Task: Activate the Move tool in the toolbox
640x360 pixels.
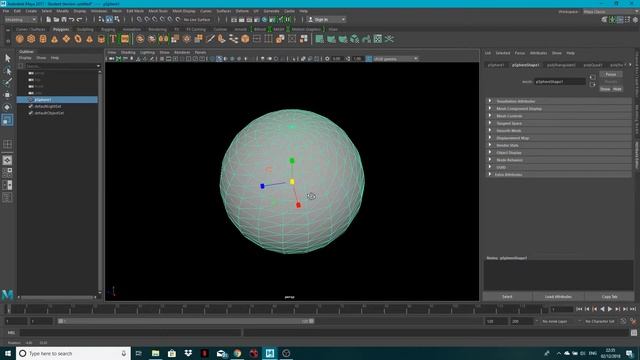Action: click(7, 95)
